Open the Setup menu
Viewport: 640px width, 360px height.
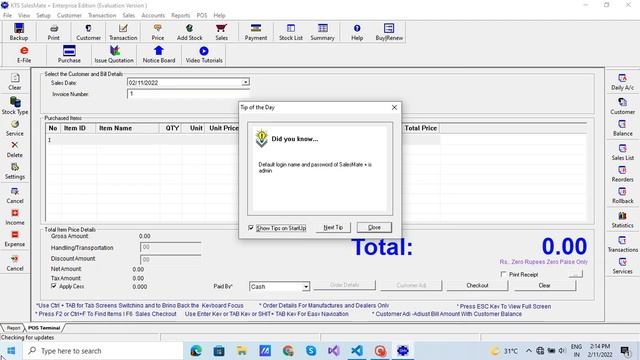point(43,15)
